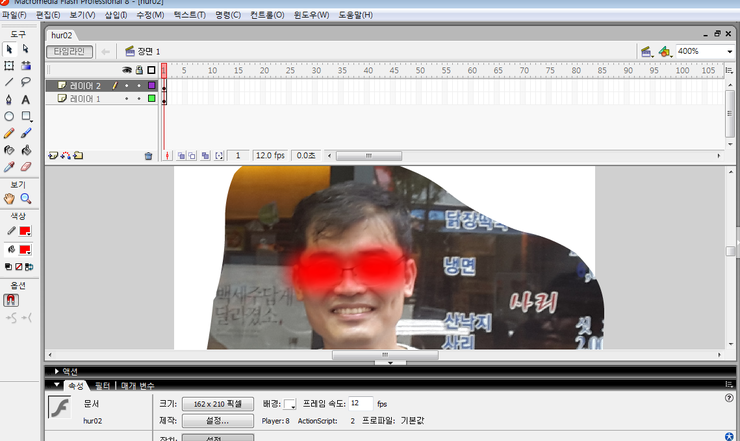Toggle lock dot of 레이어 1
Image resolution: width=740 pixels, height=441 pixels.
click(x=139, y=99)
